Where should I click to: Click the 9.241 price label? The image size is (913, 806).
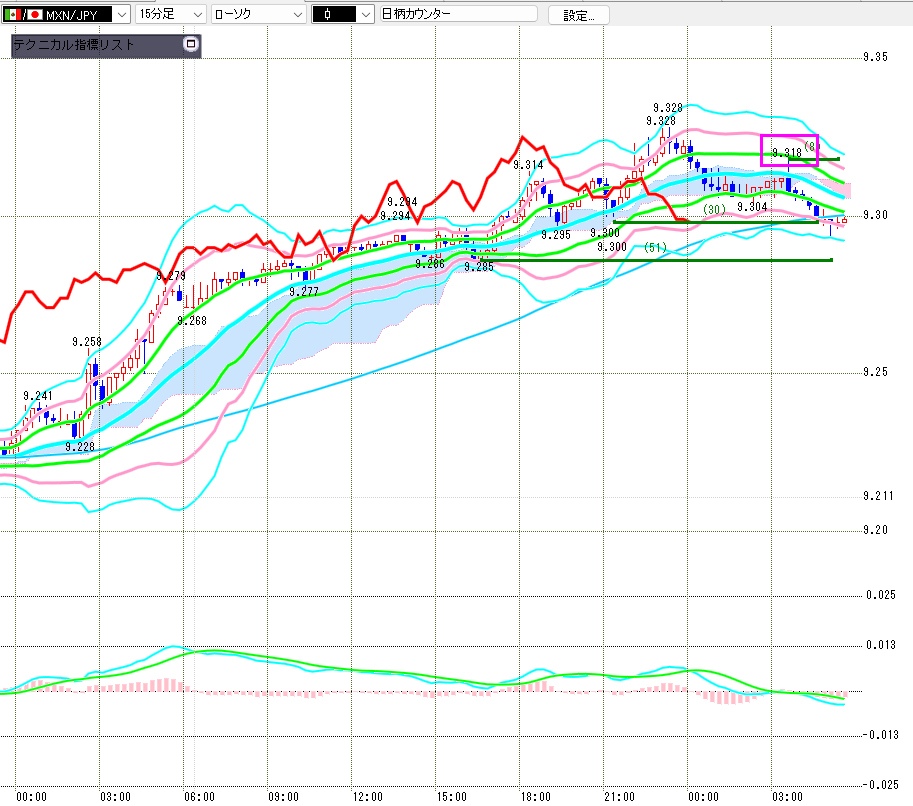tap(38, 396)
